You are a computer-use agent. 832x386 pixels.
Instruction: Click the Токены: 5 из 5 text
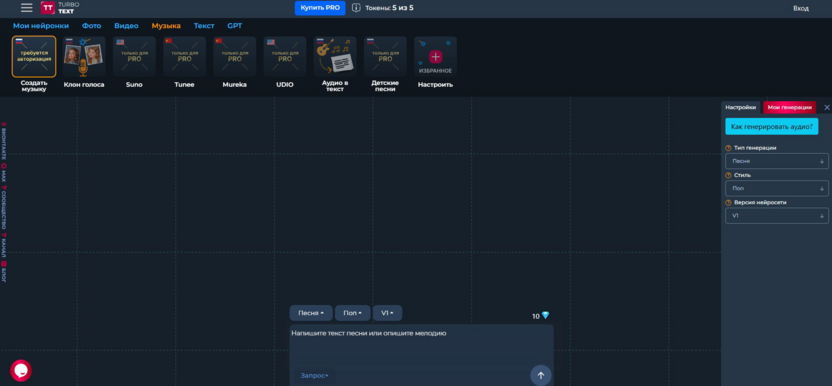point(389,8)
